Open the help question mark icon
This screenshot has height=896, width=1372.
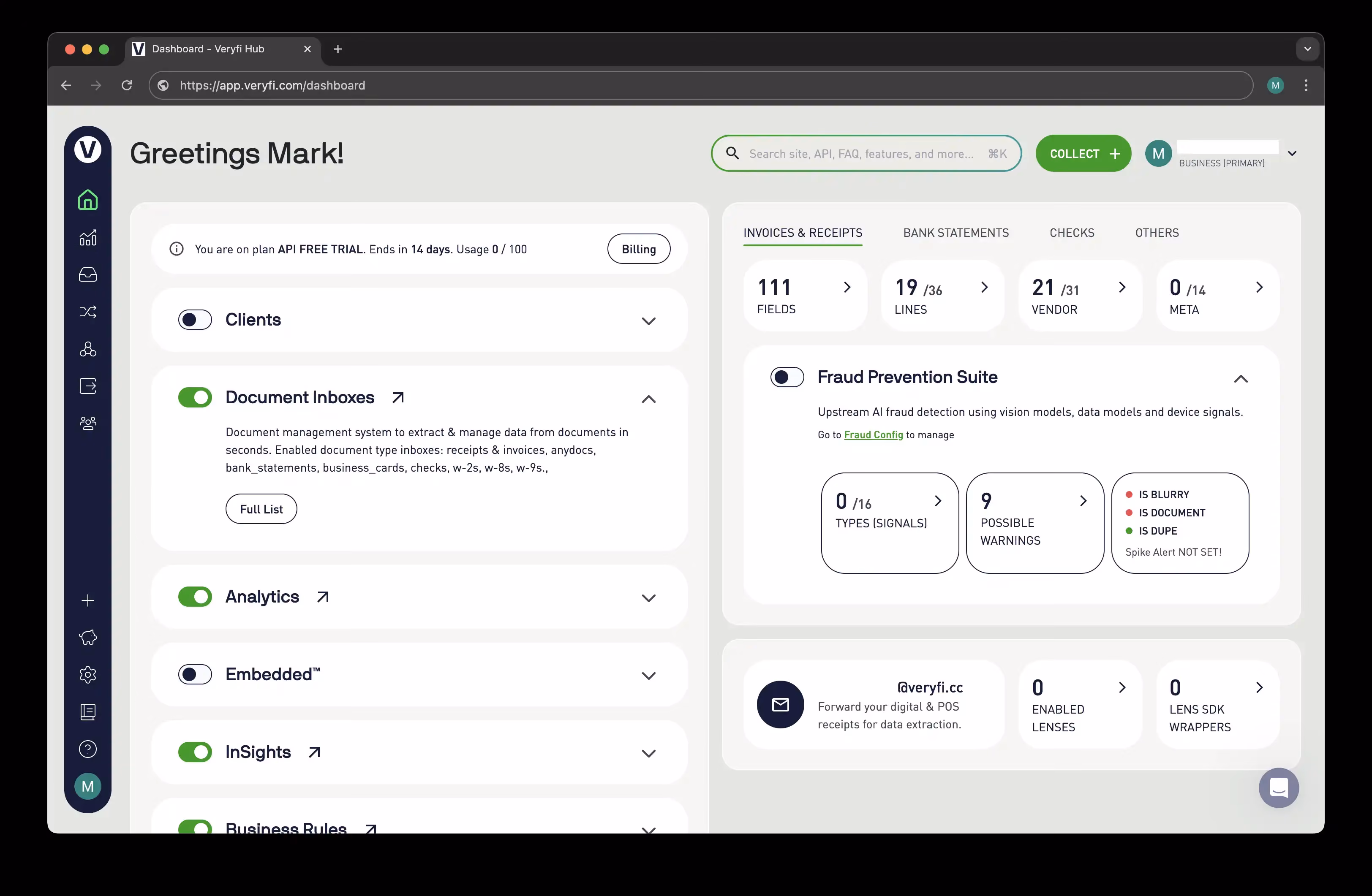[87, 749]
